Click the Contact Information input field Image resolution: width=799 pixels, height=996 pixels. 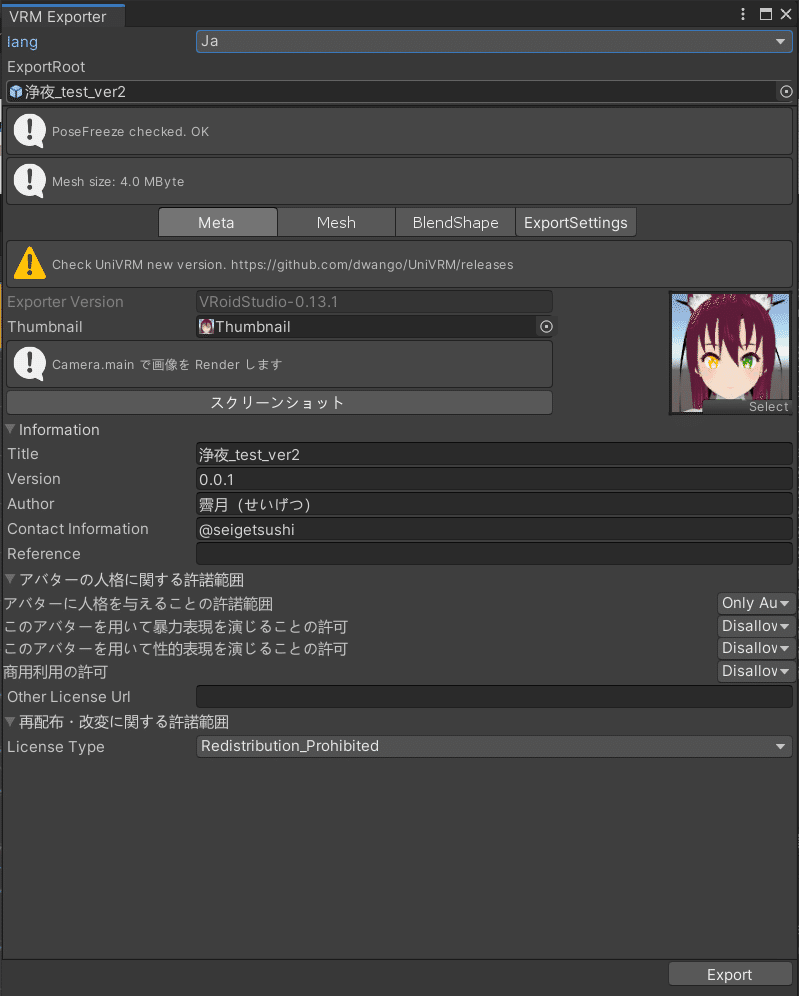coord(494,529)
